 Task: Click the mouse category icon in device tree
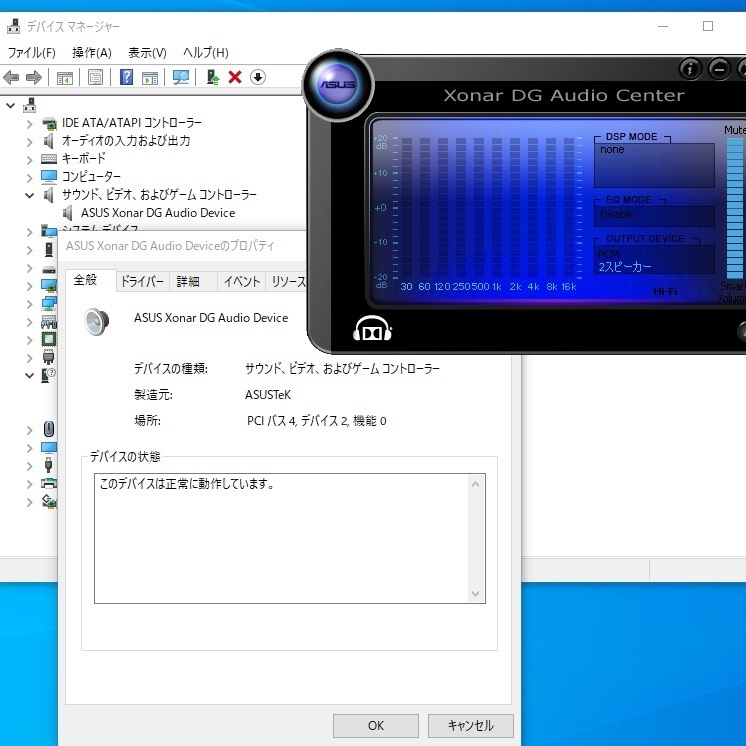click(x=49, y=429)
